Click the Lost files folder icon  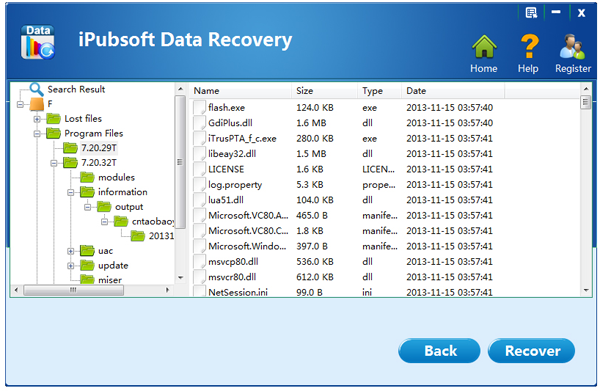tap(54, 119)
